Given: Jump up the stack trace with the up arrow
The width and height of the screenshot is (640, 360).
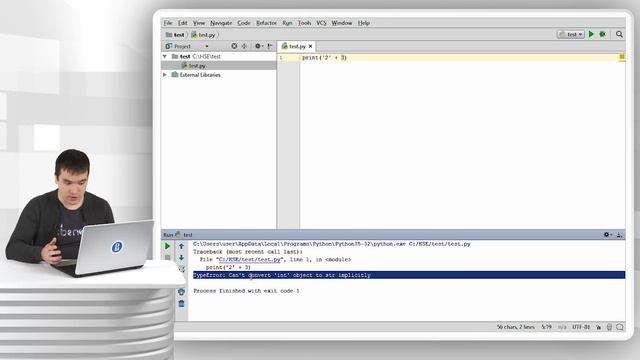Looking at the screenshot, I should point(181,246).
